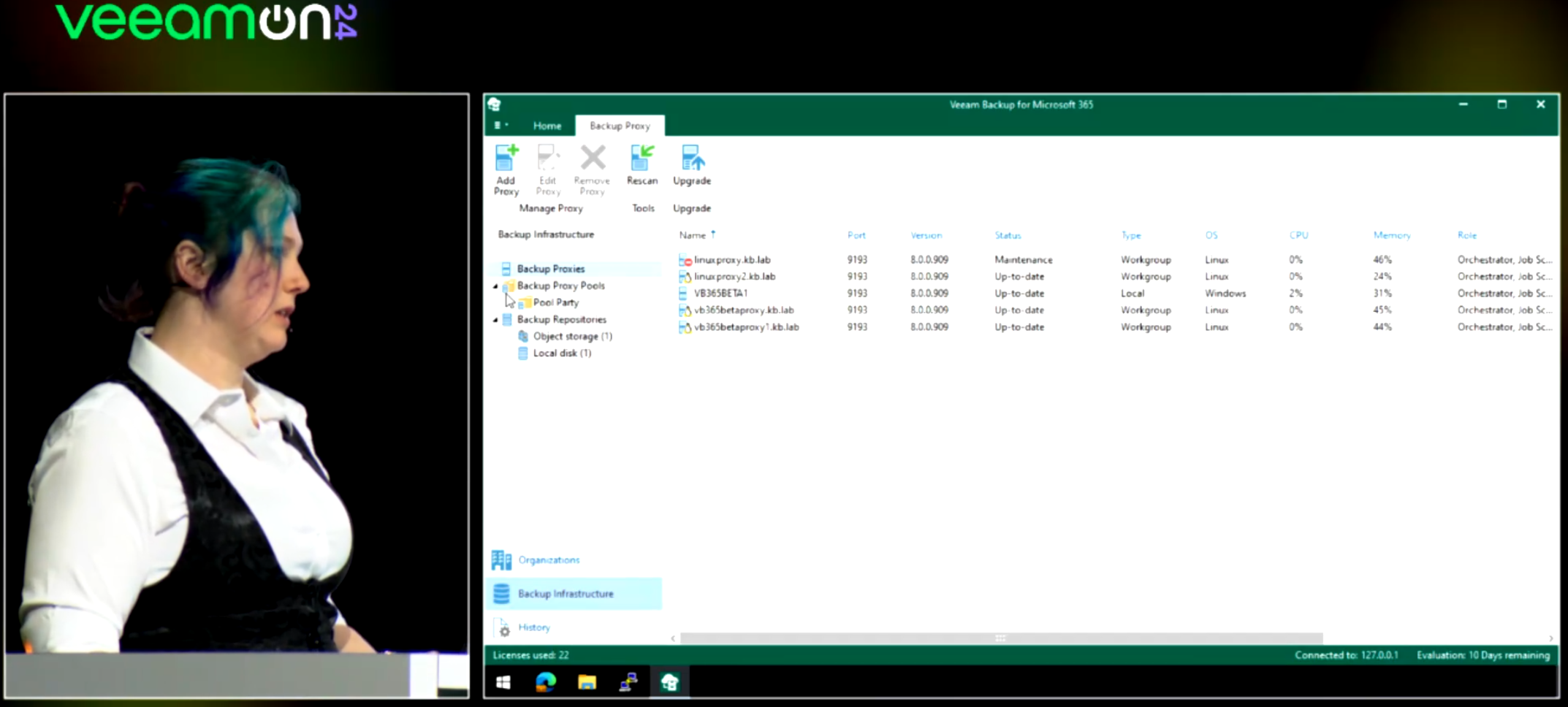1568x707 pixels.
Task: Click Licenses used: 22 in status bar
Action: [530, 655]
